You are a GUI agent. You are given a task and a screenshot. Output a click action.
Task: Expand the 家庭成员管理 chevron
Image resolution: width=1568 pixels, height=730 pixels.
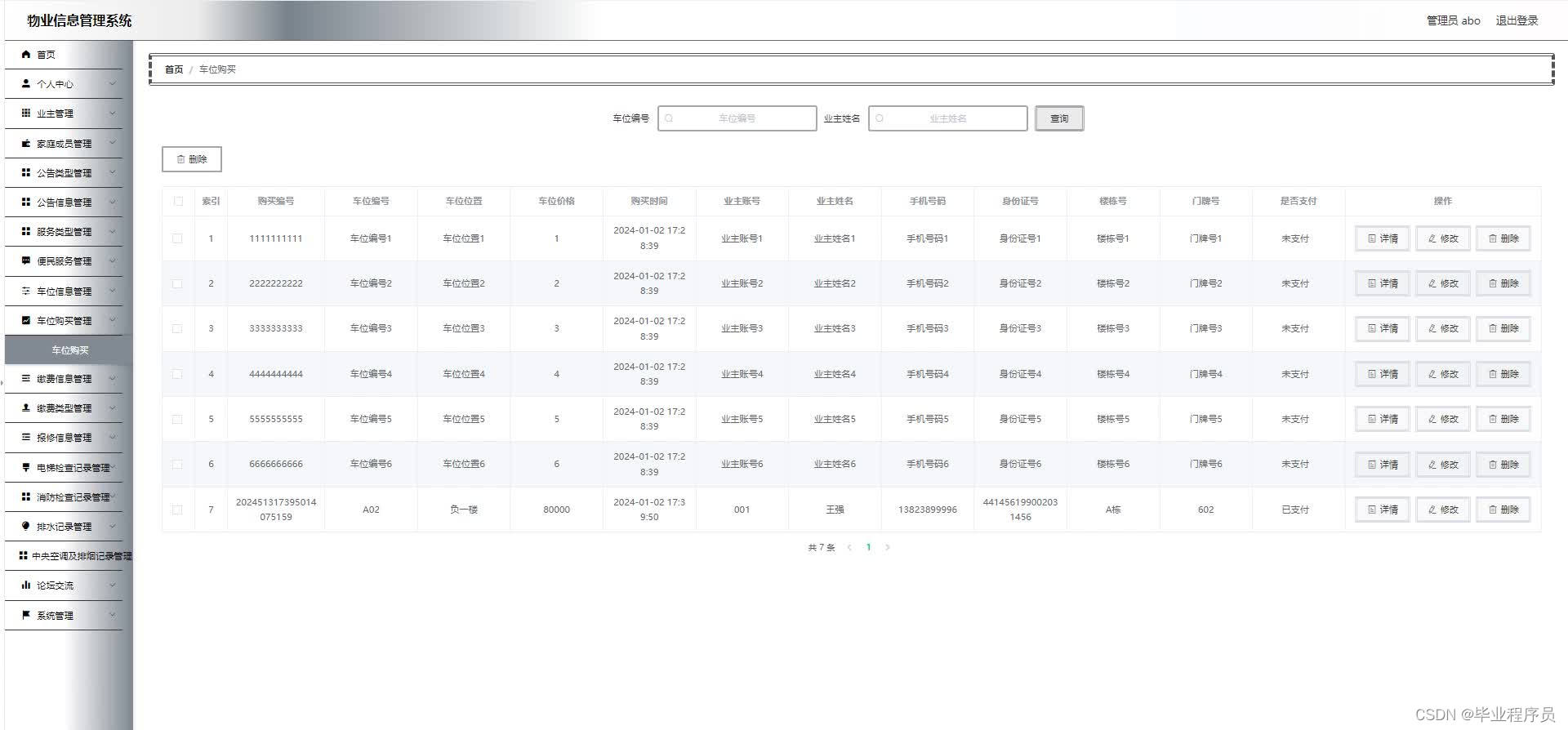(113, 143)
